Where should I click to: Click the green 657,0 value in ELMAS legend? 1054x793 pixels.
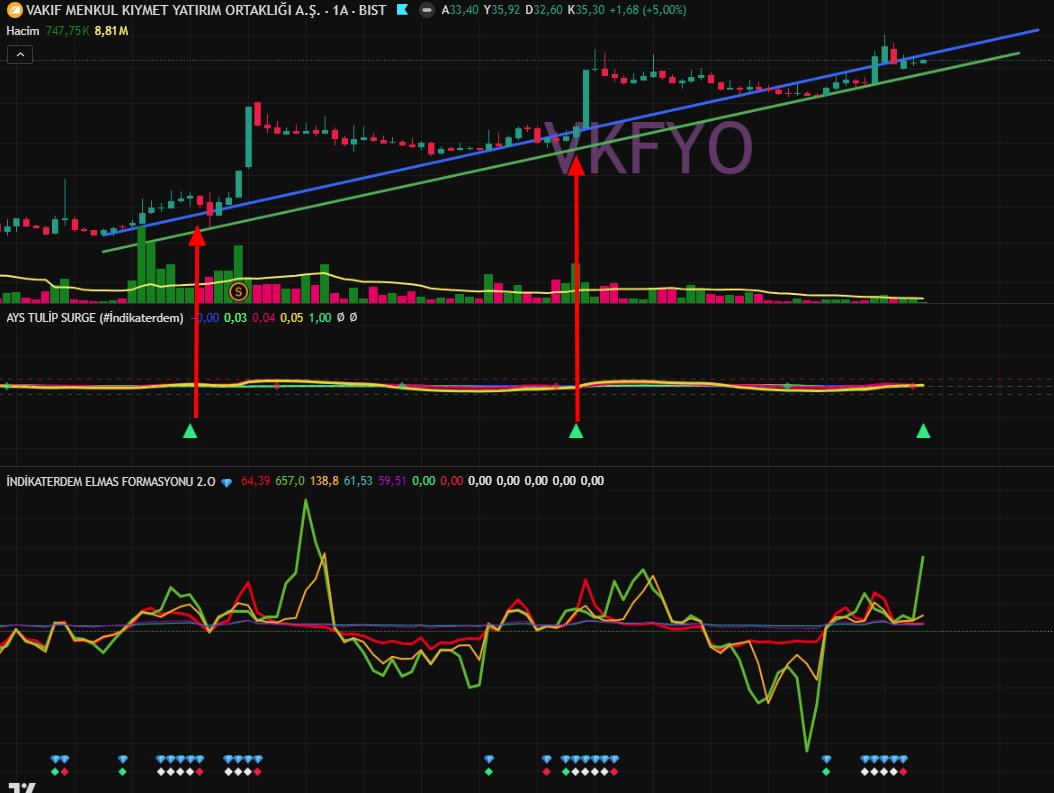tap(290, 481)
